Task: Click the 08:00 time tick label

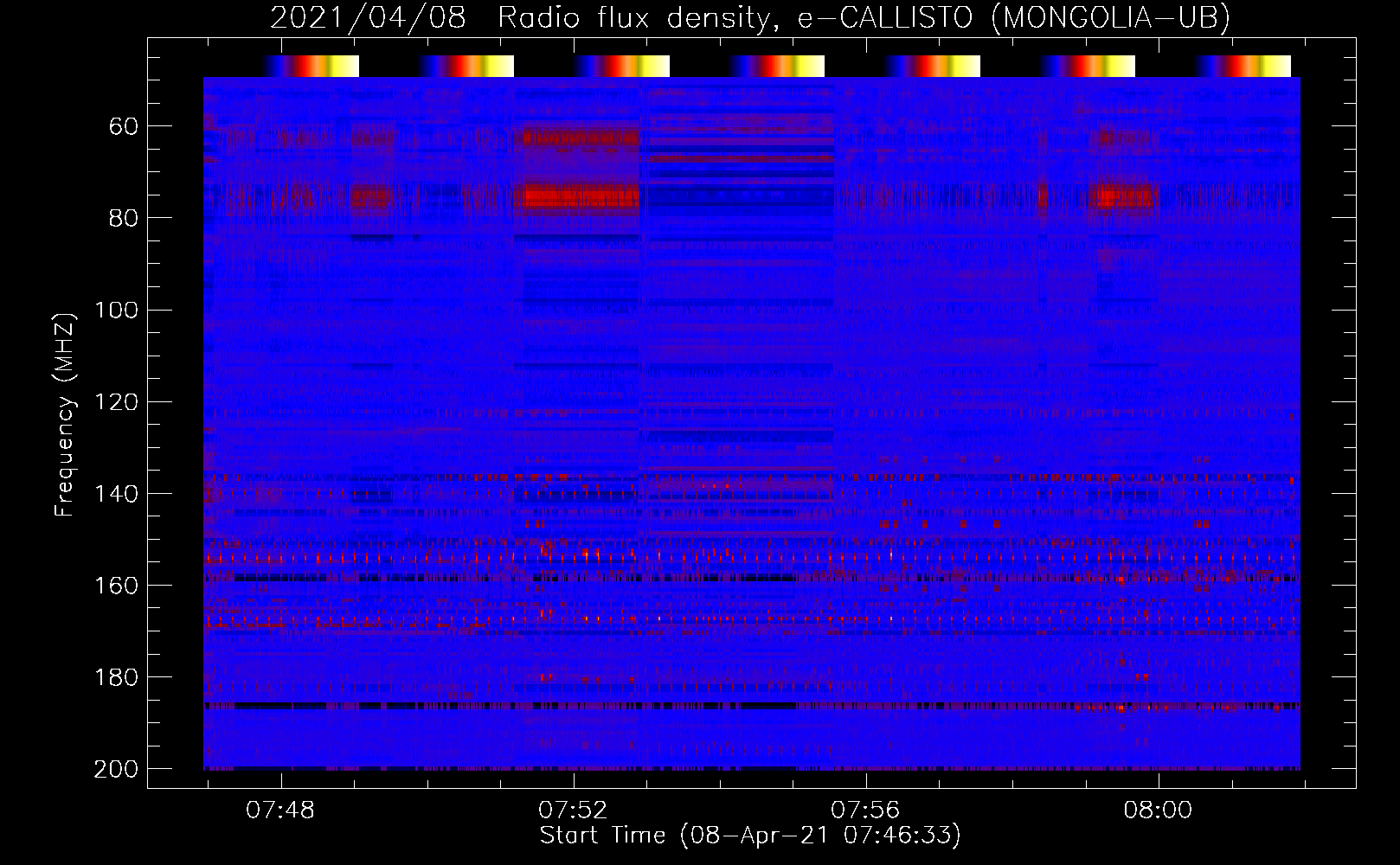Action: (x=1158, y=810)
